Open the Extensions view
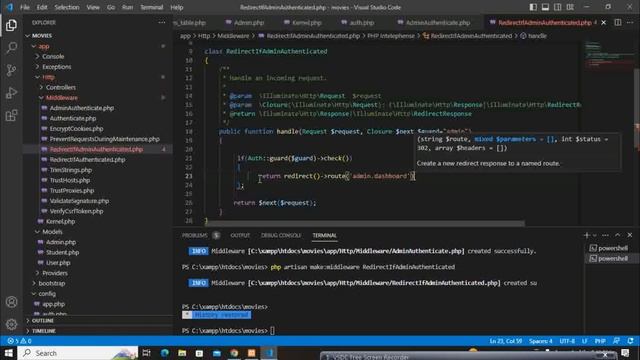Image resolution: width=640 pixels, height=360 pixels. (x=11, y=116)
